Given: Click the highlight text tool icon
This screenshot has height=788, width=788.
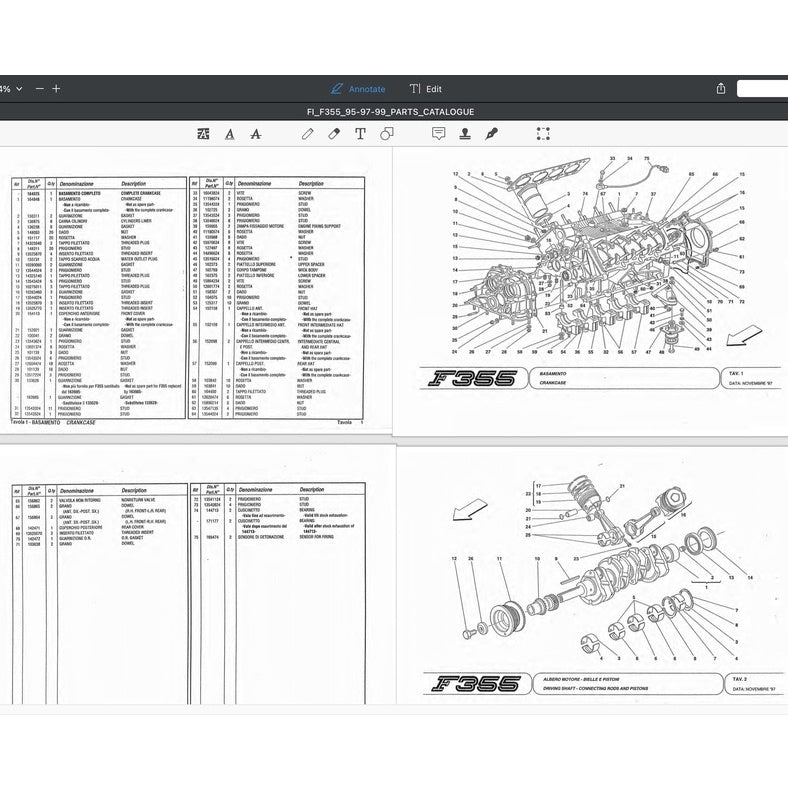Looking at the screenshot, I should [x=204, y=133].
